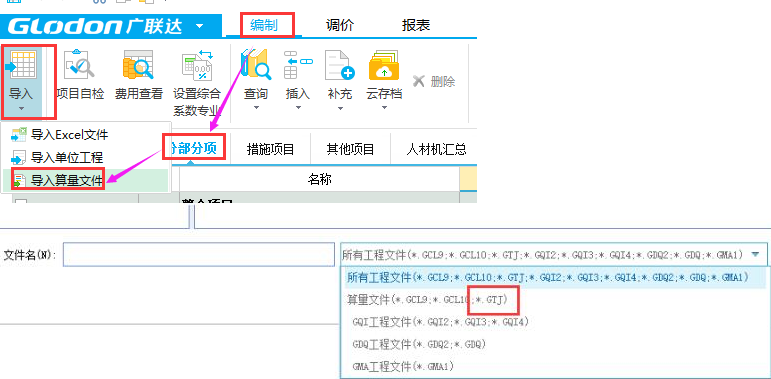Screen dimensions: 771x379
Task: Select 导入Excel文件 menu entry
Action: (x=87, y=134)
